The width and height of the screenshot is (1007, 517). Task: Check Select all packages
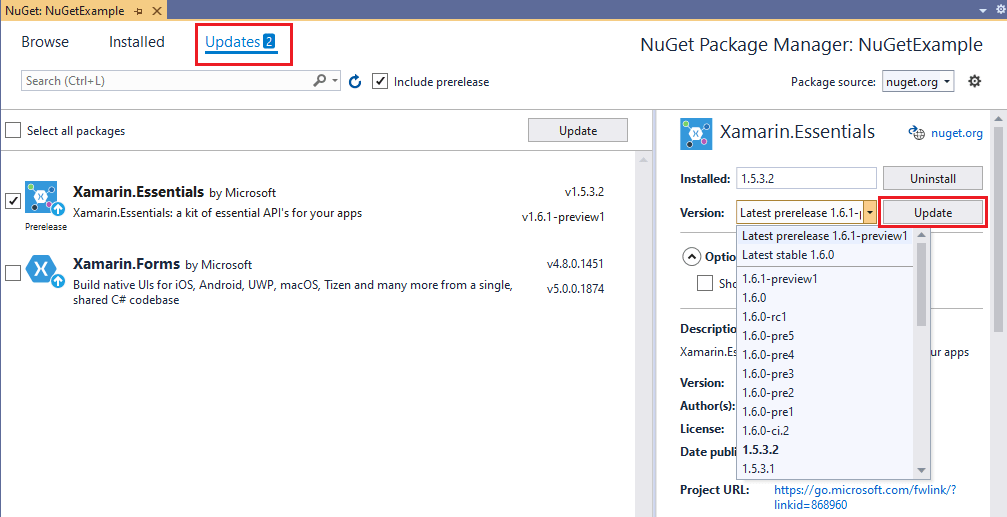12,130
